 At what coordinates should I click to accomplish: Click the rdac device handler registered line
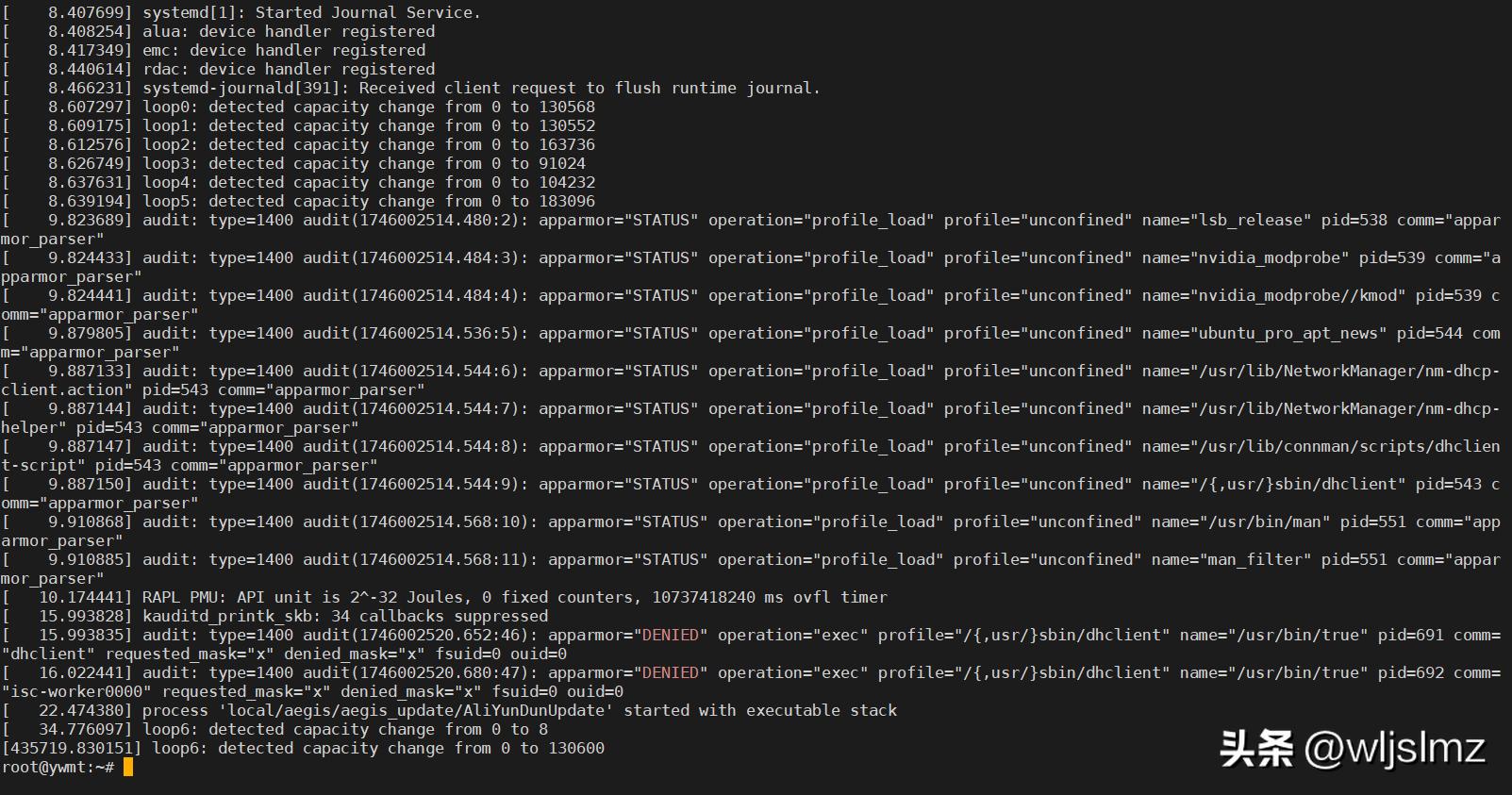tap(218, 69)
